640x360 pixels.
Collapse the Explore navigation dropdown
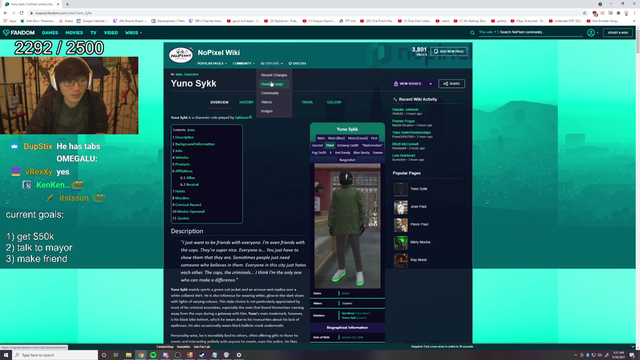tap(271, 63)
